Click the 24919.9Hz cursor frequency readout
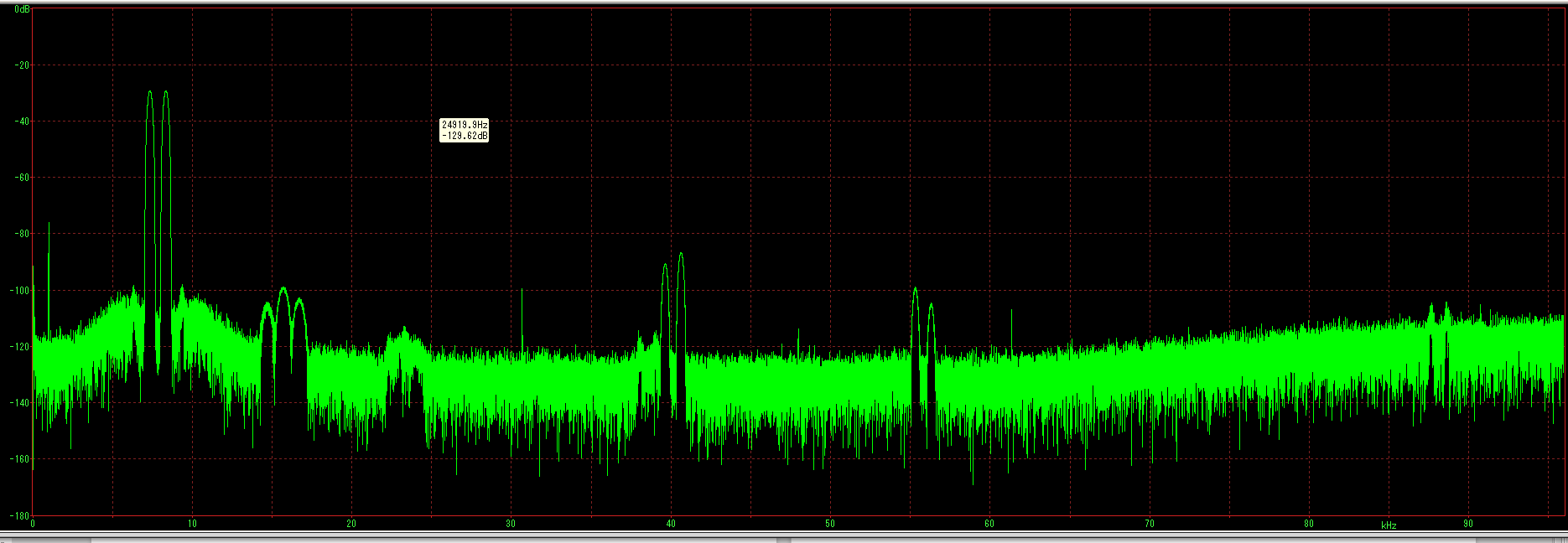 pos(465,125)
